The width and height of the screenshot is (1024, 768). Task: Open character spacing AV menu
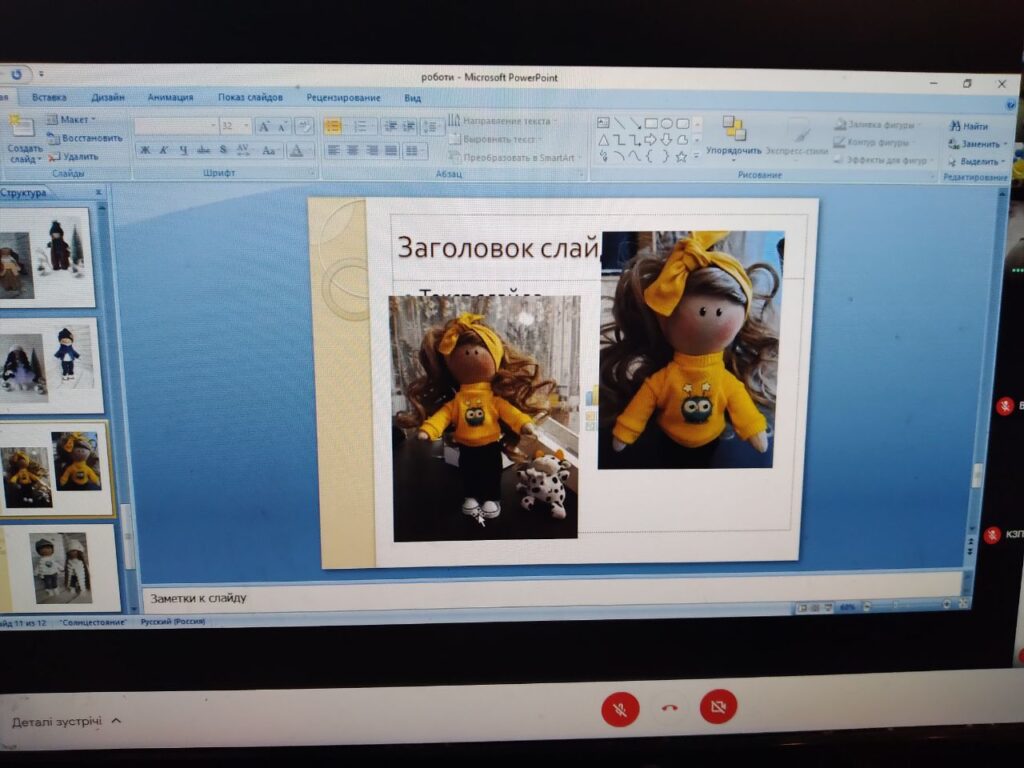pyautogui.click(x=244, y=150)
